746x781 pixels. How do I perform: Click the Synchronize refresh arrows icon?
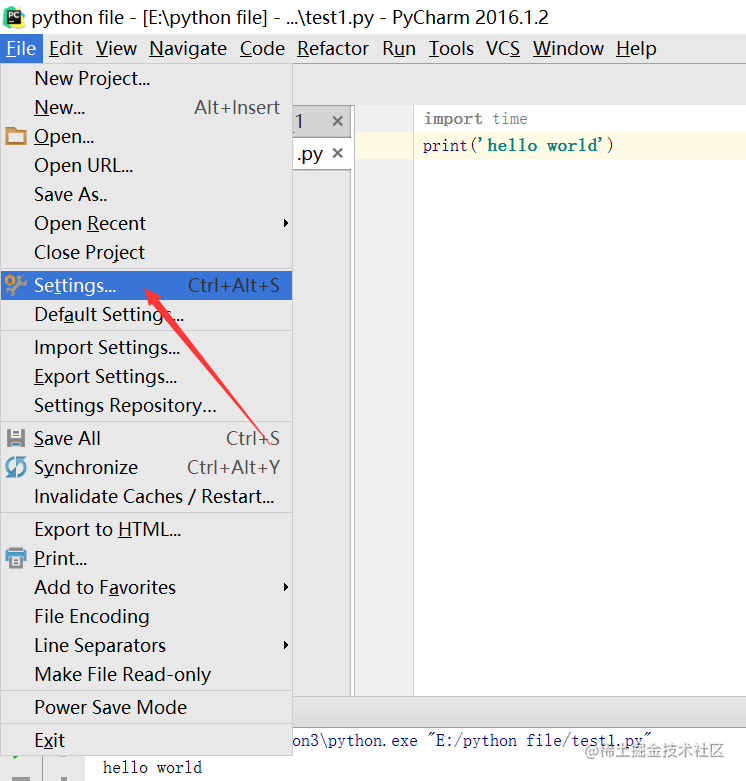tap(16, 467)
